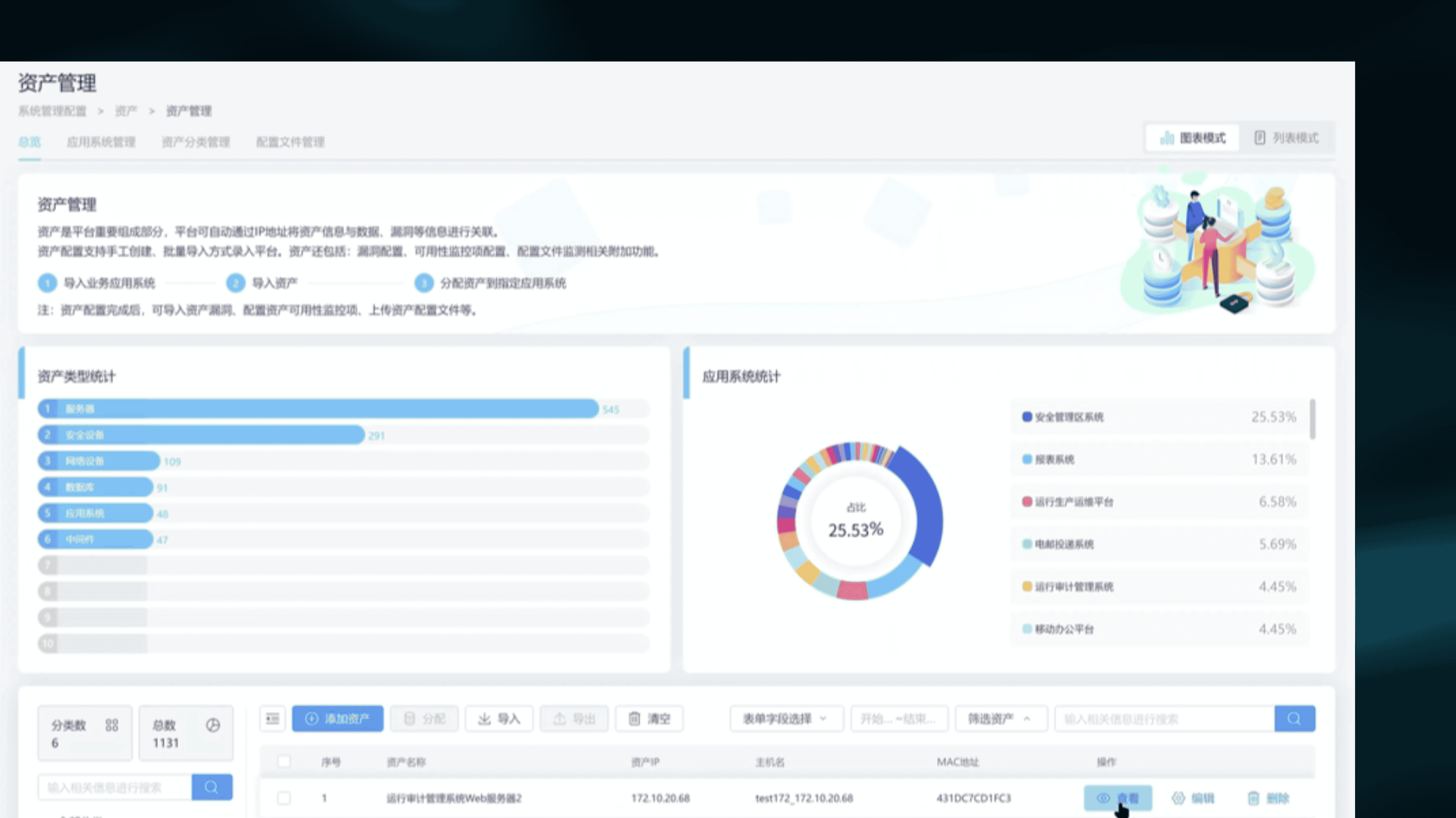Click the grid icon in 分类数 card
Image resolution: width=1456 pixels, height=818 pixels.
click(x=112, y=725)
